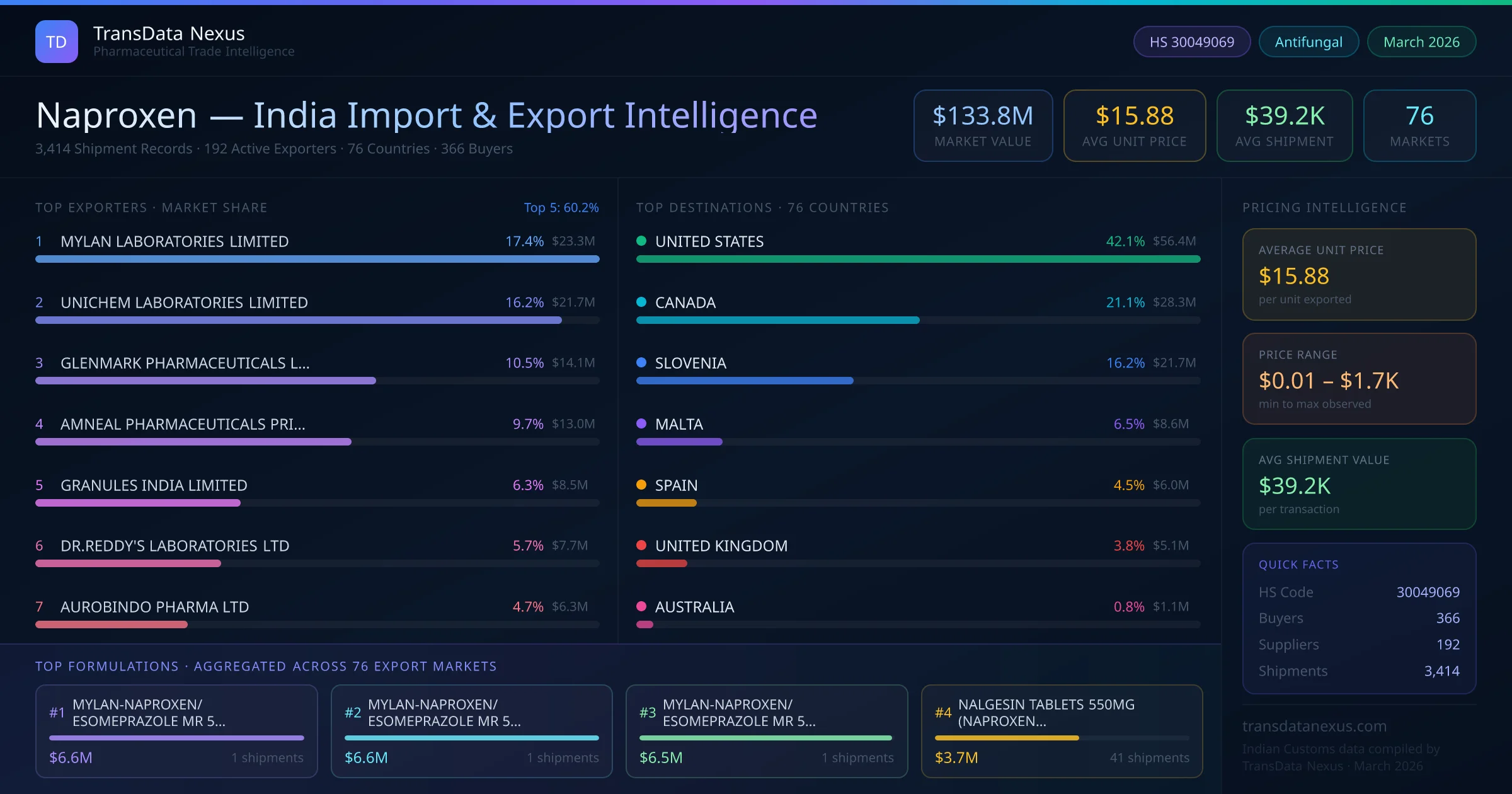Viewport: 1512px width, 794px height.
Task: Click the red United Kingdom dot
Action: (641, 545)
